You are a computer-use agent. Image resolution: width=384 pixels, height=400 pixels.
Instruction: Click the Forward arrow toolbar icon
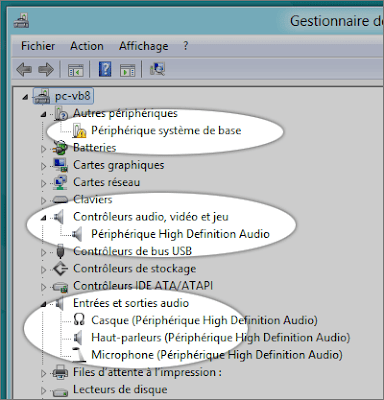(x=46, y=70)
